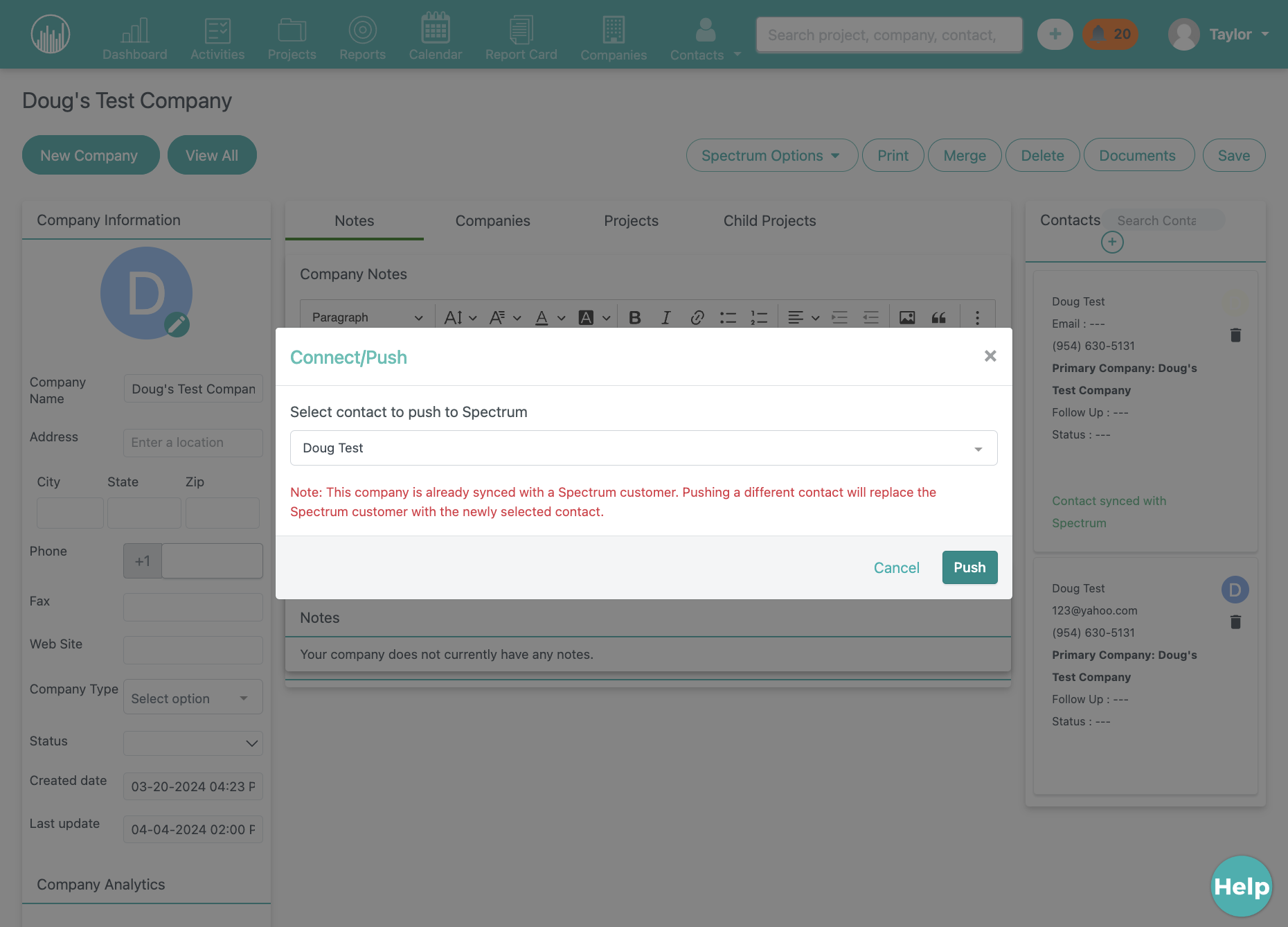The height and width of the screenshot is (927, 1288).
Task: Cancel the Connect/Push dialog
Action: pos(897,568)
